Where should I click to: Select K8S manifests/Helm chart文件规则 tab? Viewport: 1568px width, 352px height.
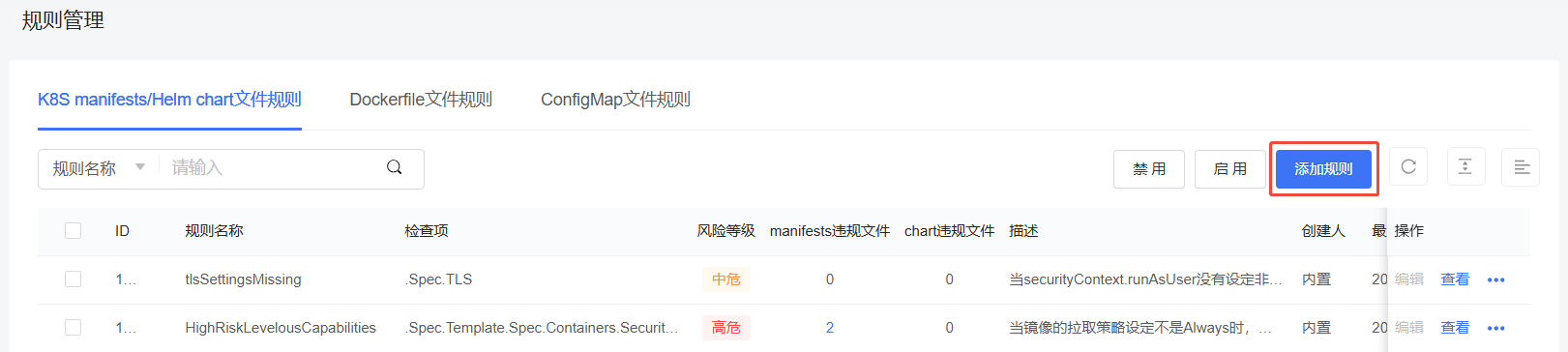(169, 100)
